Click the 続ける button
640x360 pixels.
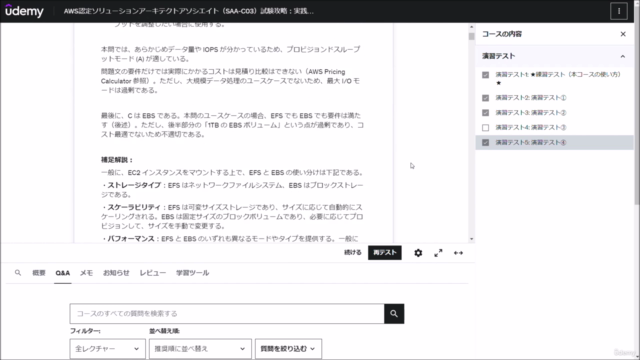coord(353,253)
